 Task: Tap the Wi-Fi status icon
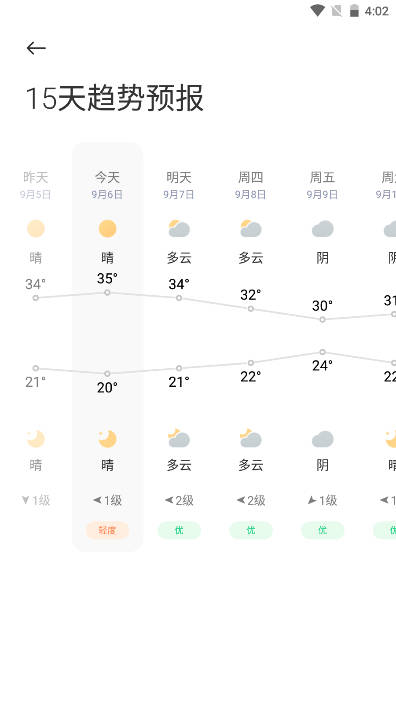point(317,10)
